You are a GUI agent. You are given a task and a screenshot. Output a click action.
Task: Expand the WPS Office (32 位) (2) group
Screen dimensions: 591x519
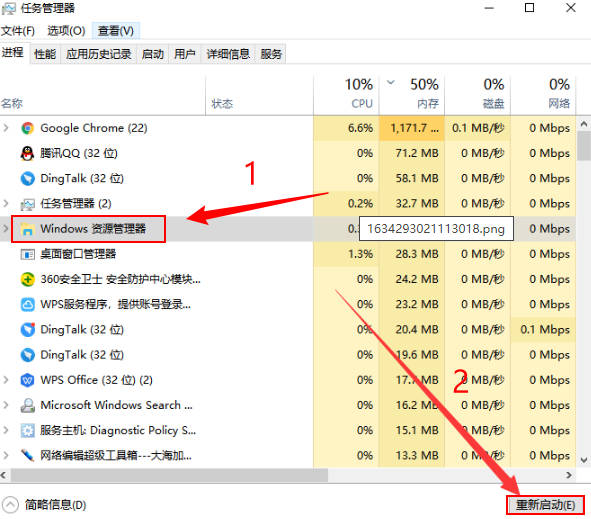click(x=6, y=380)
